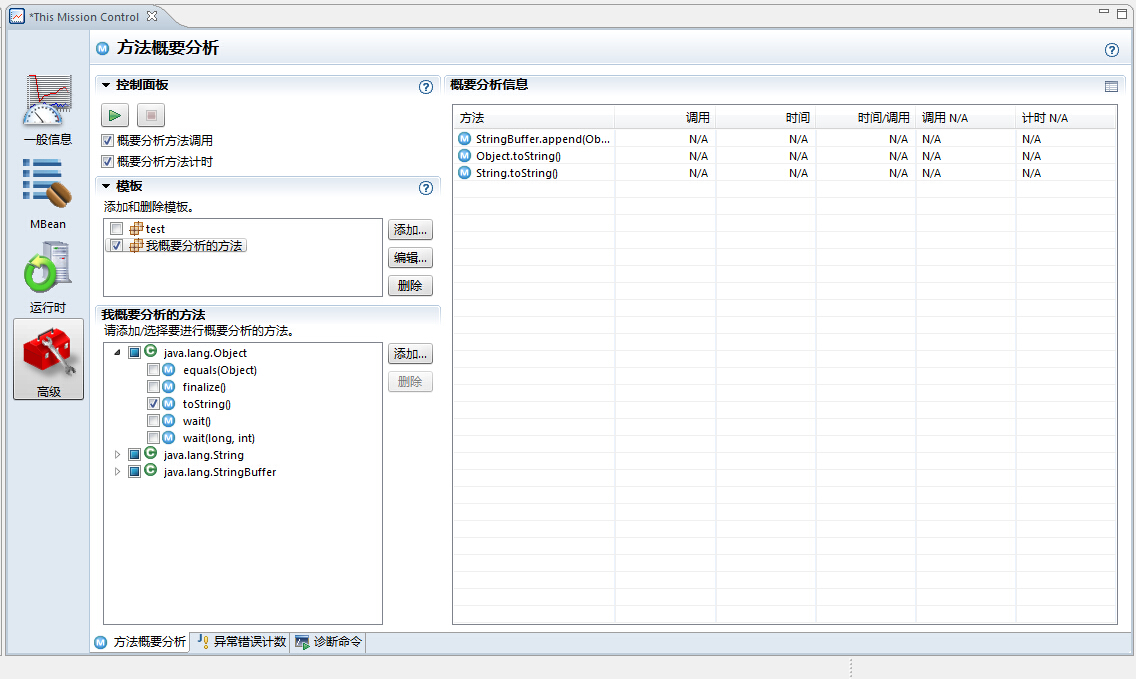Click table settings icon in 概要分析信息
The image size is (1136, 679).
point(1111,87)
